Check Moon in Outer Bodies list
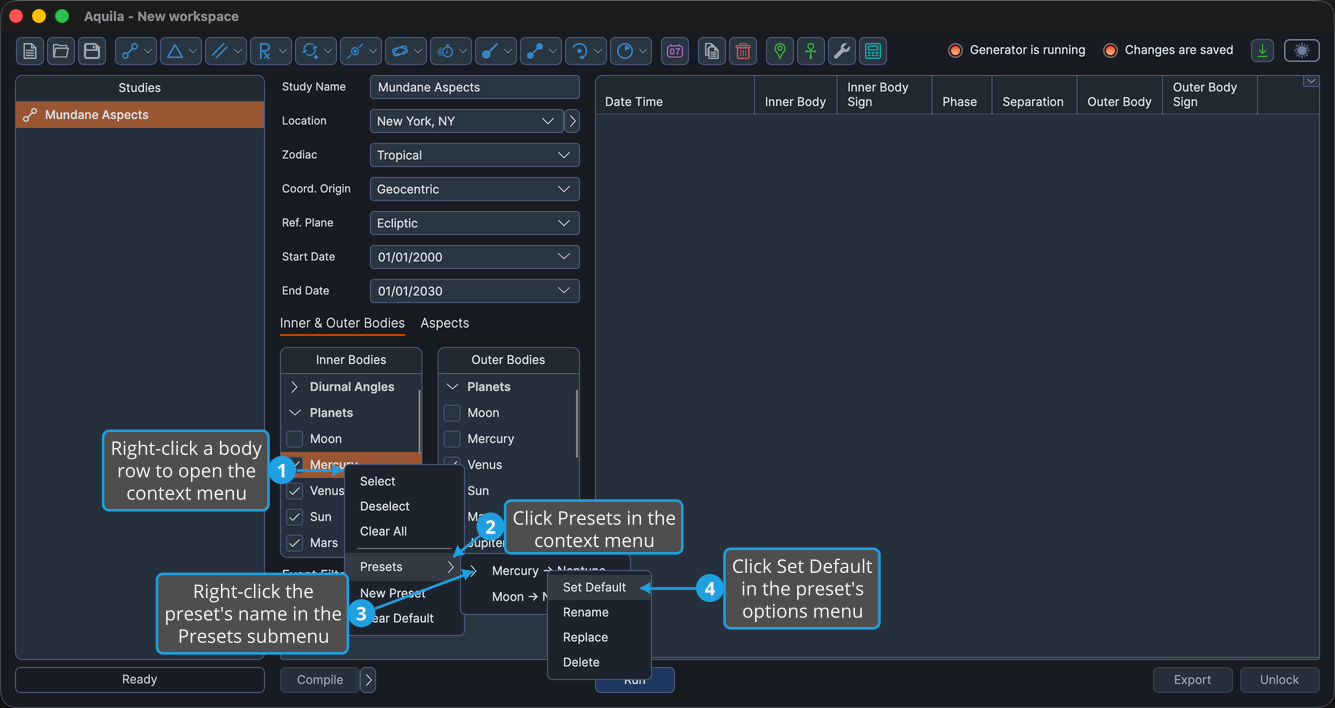1335x708 pixels. 452,413
